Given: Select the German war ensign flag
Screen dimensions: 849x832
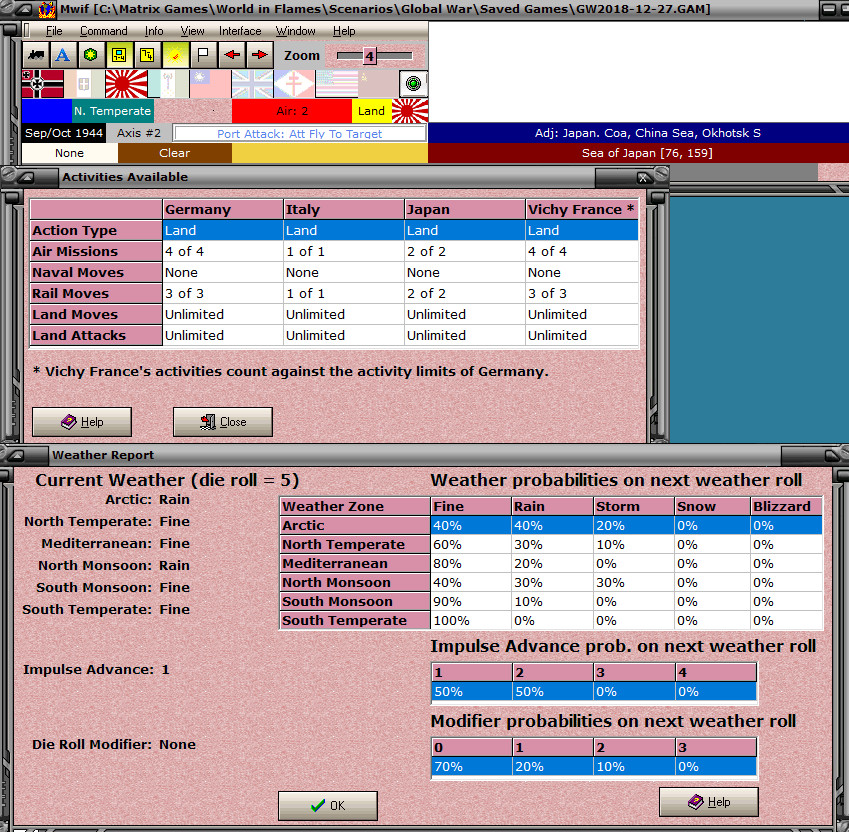Looking at the screenshot, I should (x=43, y=84).
